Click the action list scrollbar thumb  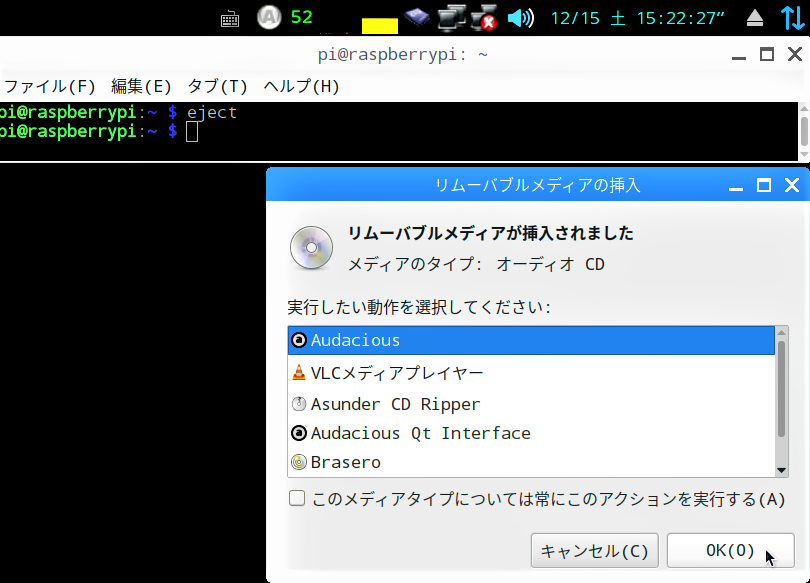pos(781,389)
